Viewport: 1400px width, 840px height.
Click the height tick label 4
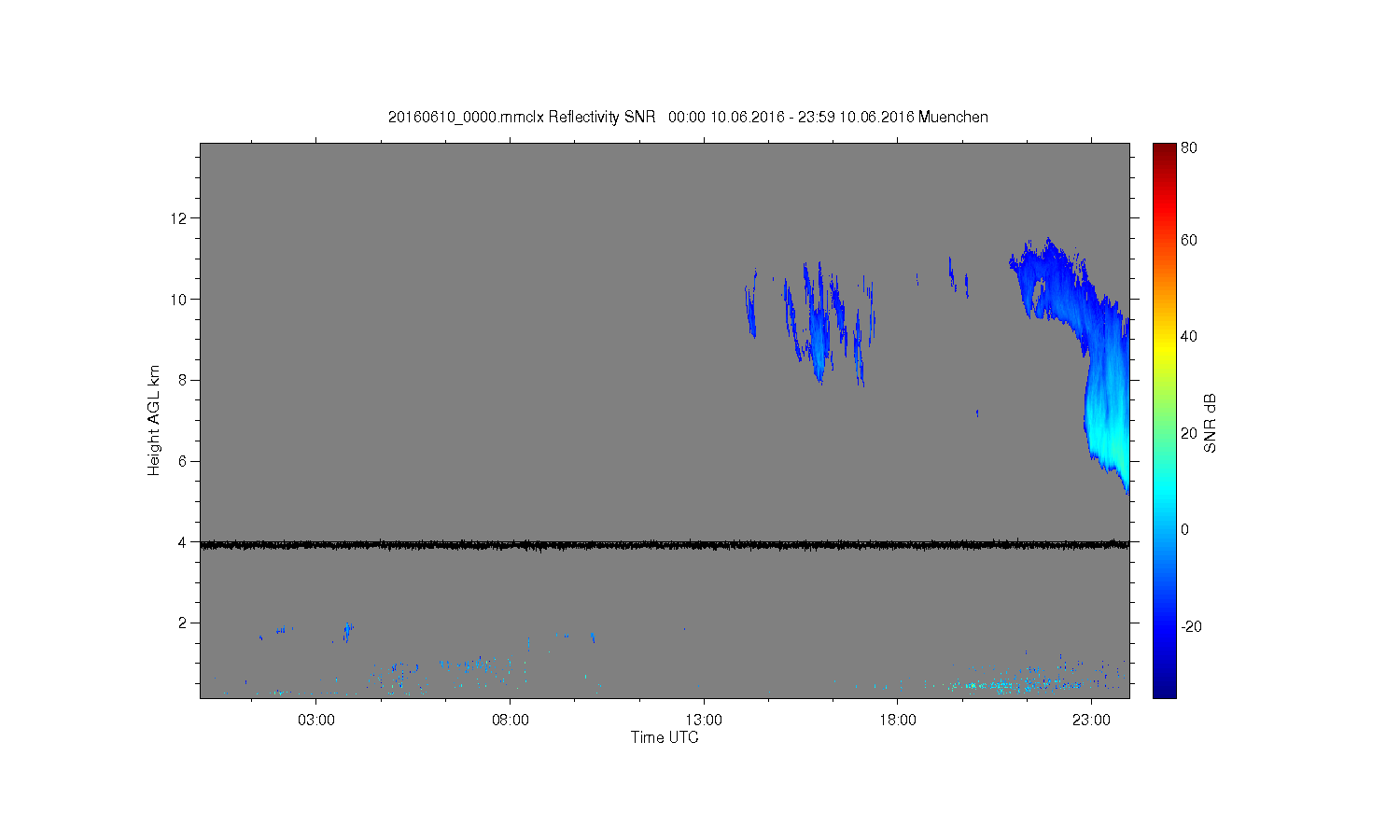pos(183,542)
